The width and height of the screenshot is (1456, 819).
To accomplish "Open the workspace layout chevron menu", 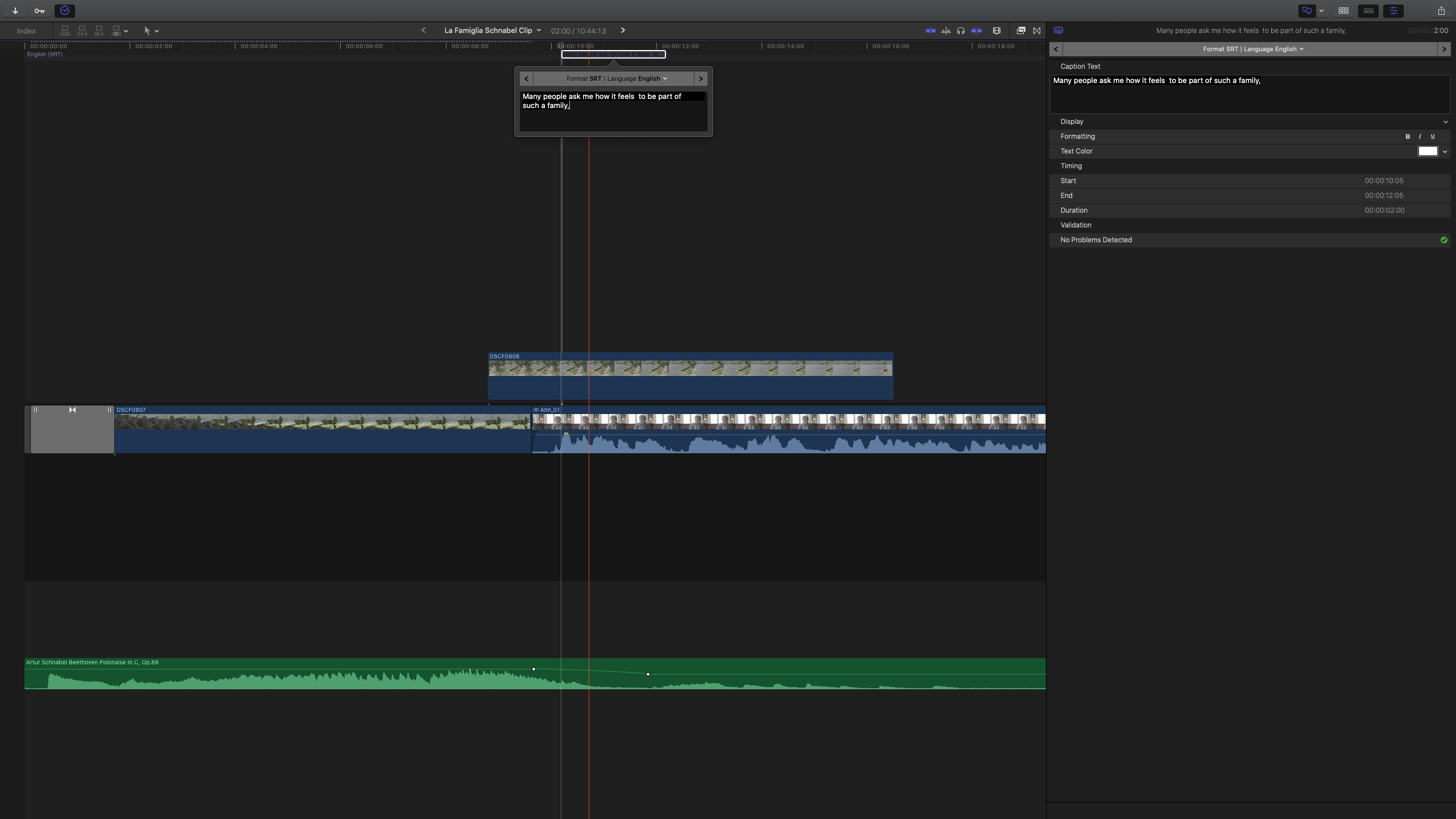I will pos(1321,11).
